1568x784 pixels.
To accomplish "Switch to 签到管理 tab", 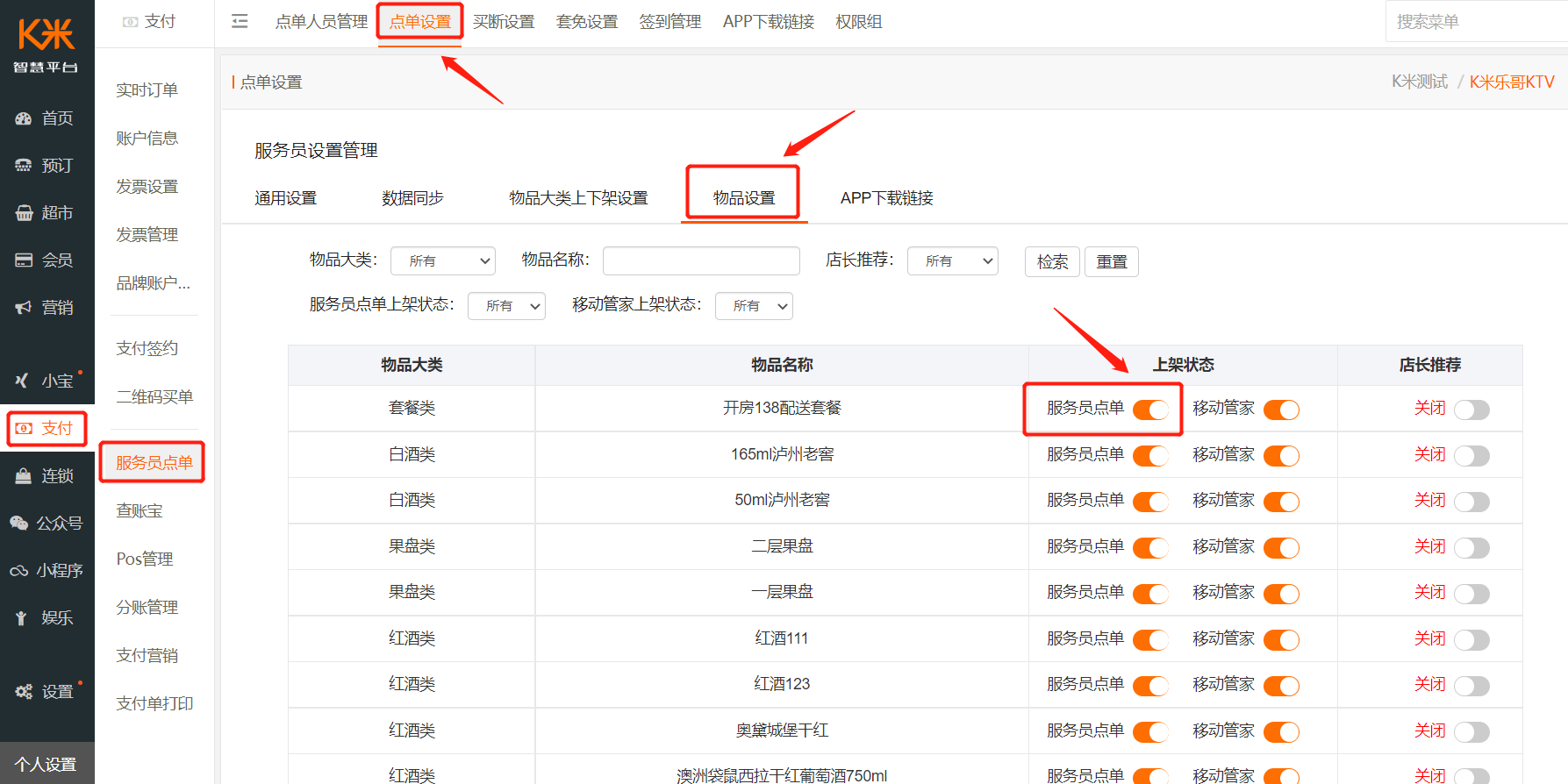I will pos(670,22).
